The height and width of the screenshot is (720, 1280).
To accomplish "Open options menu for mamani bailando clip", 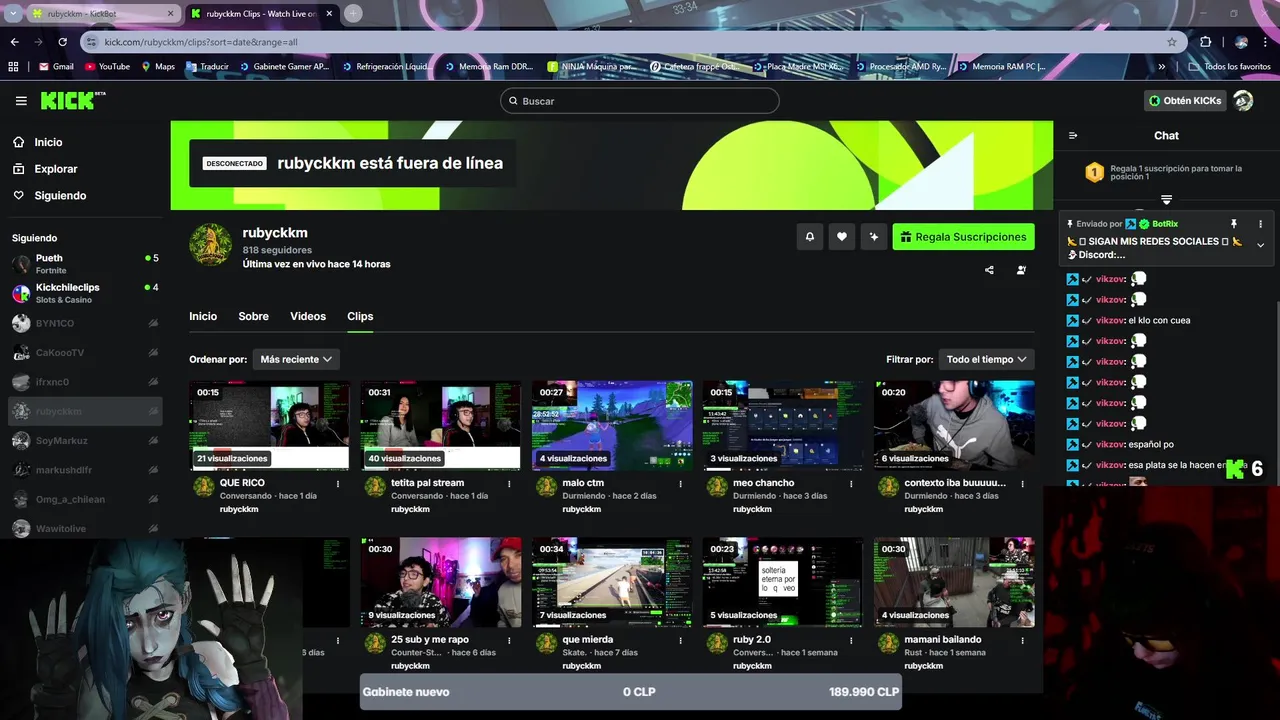I will tap(1022, 640).
